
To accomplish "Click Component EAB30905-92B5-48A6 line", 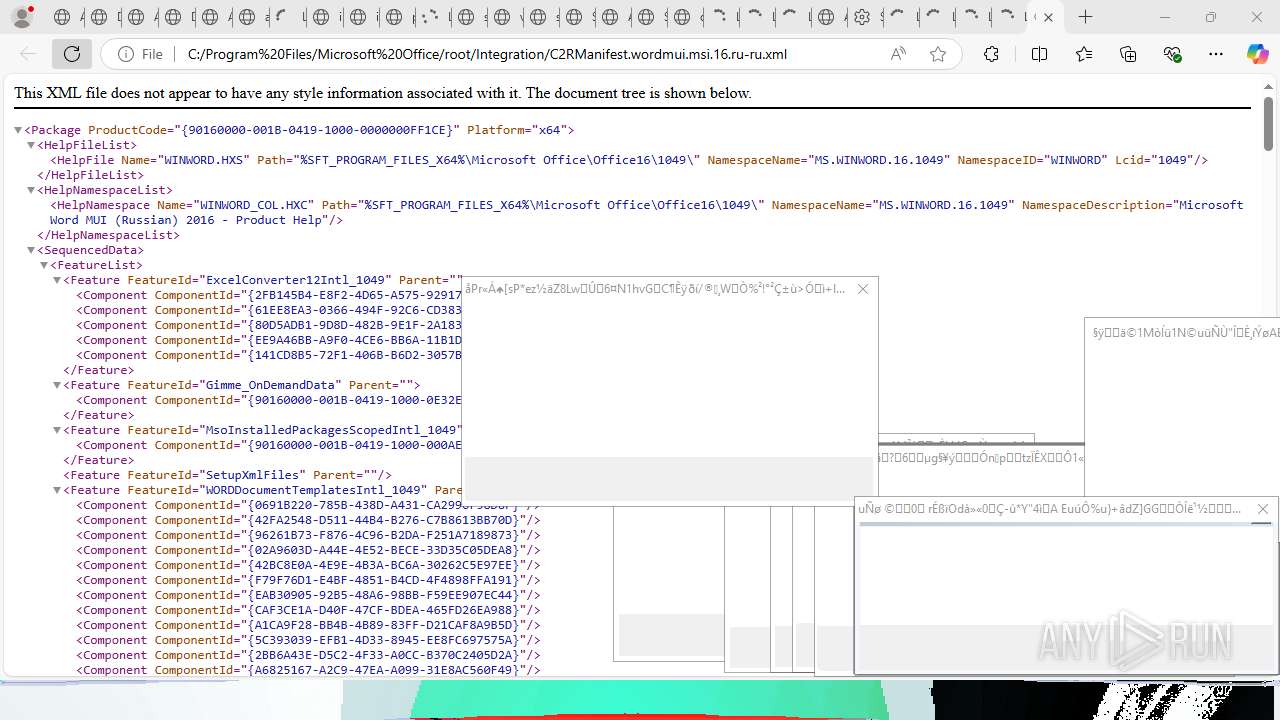I will [308, 595].
